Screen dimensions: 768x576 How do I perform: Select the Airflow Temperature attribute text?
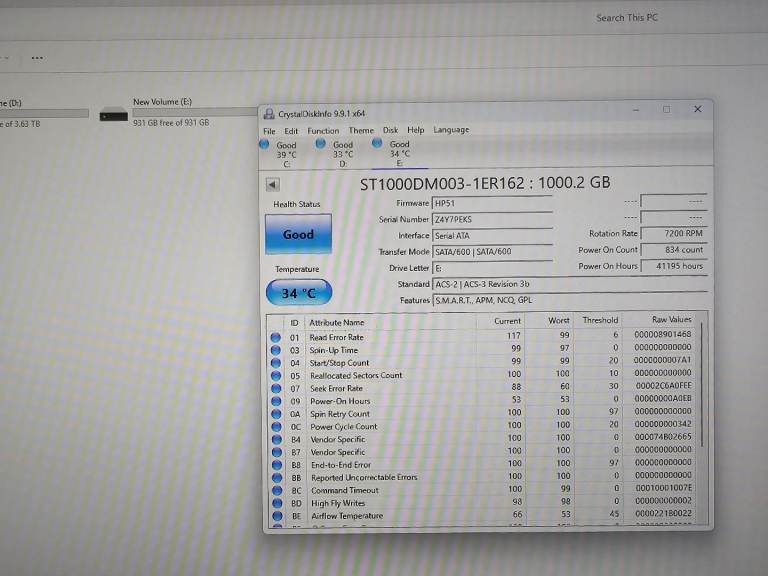tap(347, 515)
